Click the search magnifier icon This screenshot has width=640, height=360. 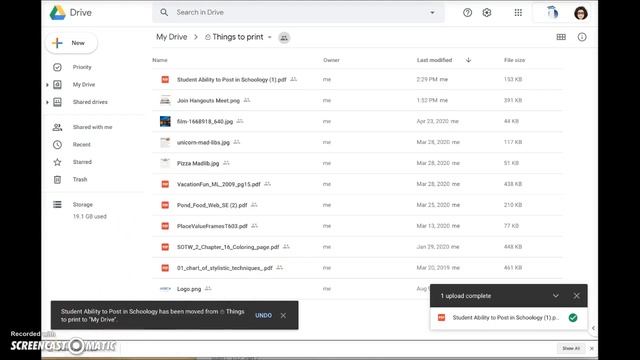[x=164, y=13]
